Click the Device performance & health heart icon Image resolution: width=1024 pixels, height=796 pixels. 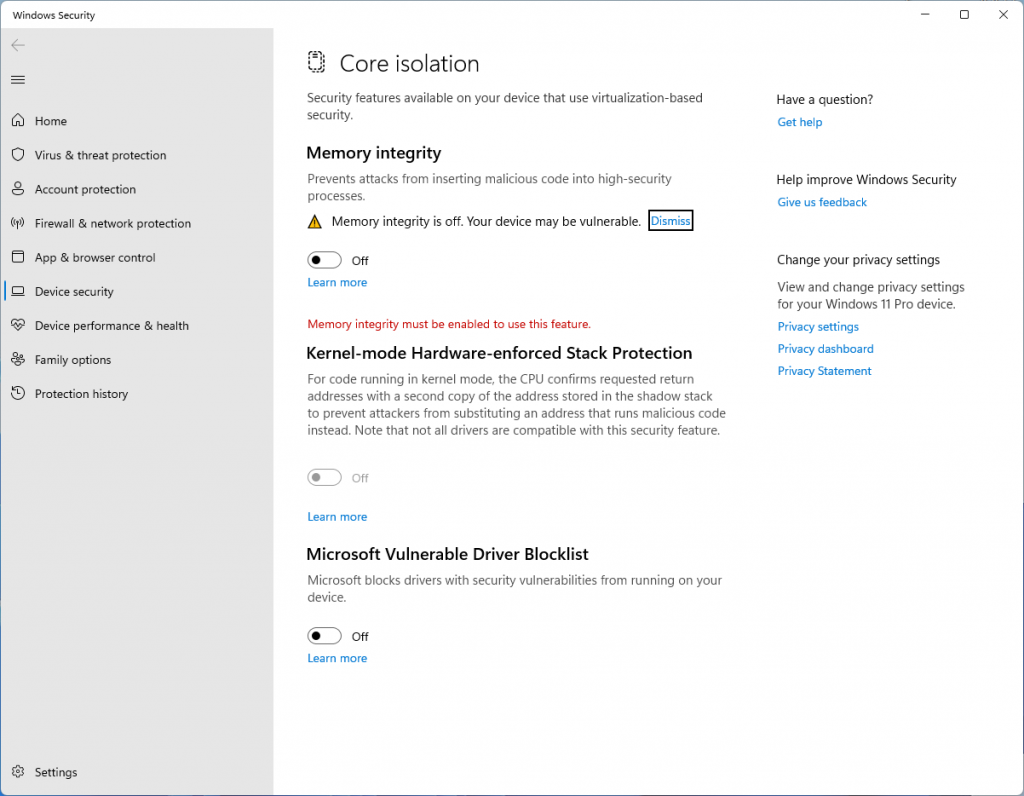tap(18, 326)
